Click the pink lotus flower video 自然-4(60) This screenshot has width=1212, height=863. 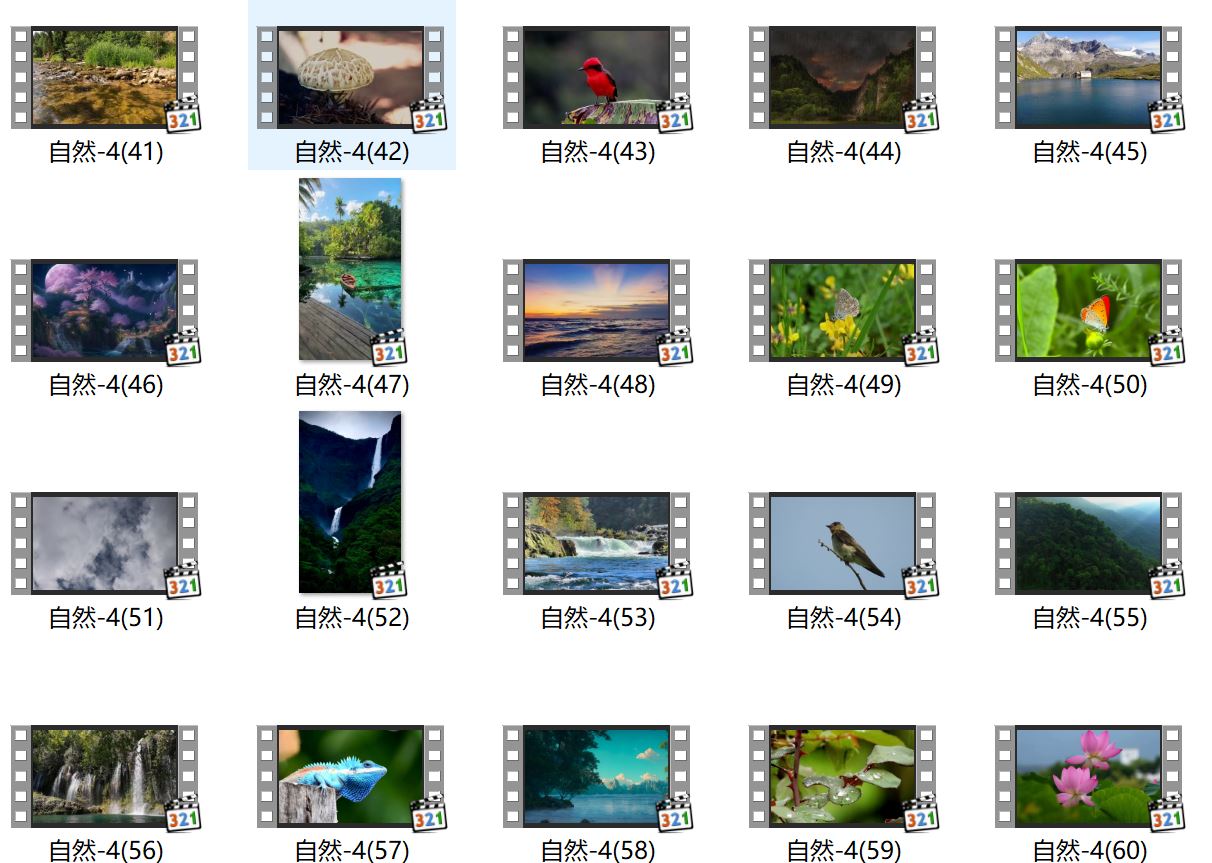1088,777
